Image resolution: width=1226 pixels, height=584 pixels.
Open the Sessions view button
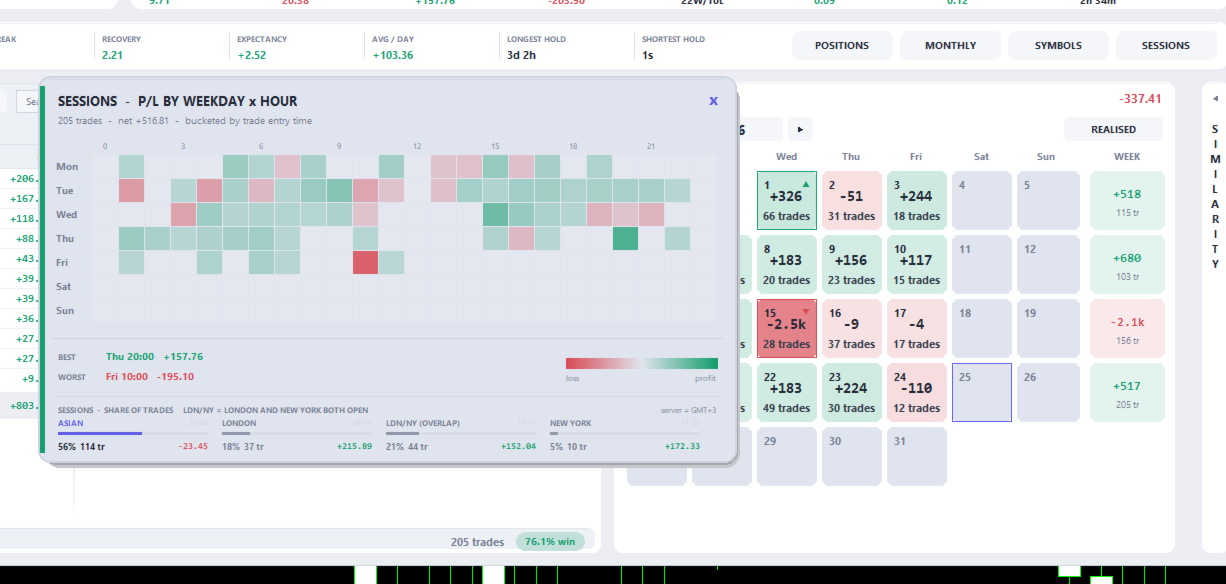1166,45
